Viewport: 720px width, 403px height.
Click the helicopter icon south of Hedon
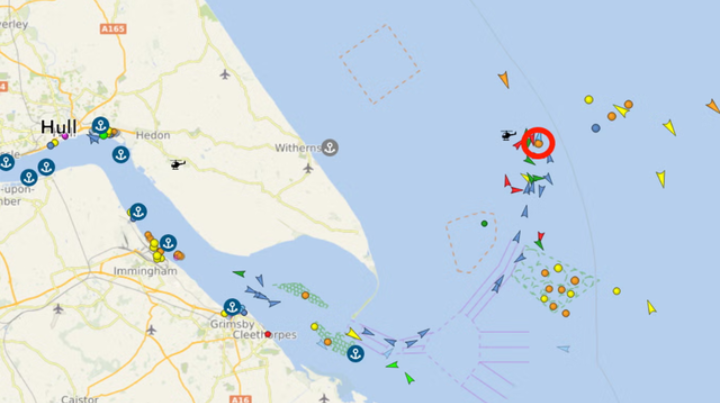pyautogui.click(x=178, y=164)
